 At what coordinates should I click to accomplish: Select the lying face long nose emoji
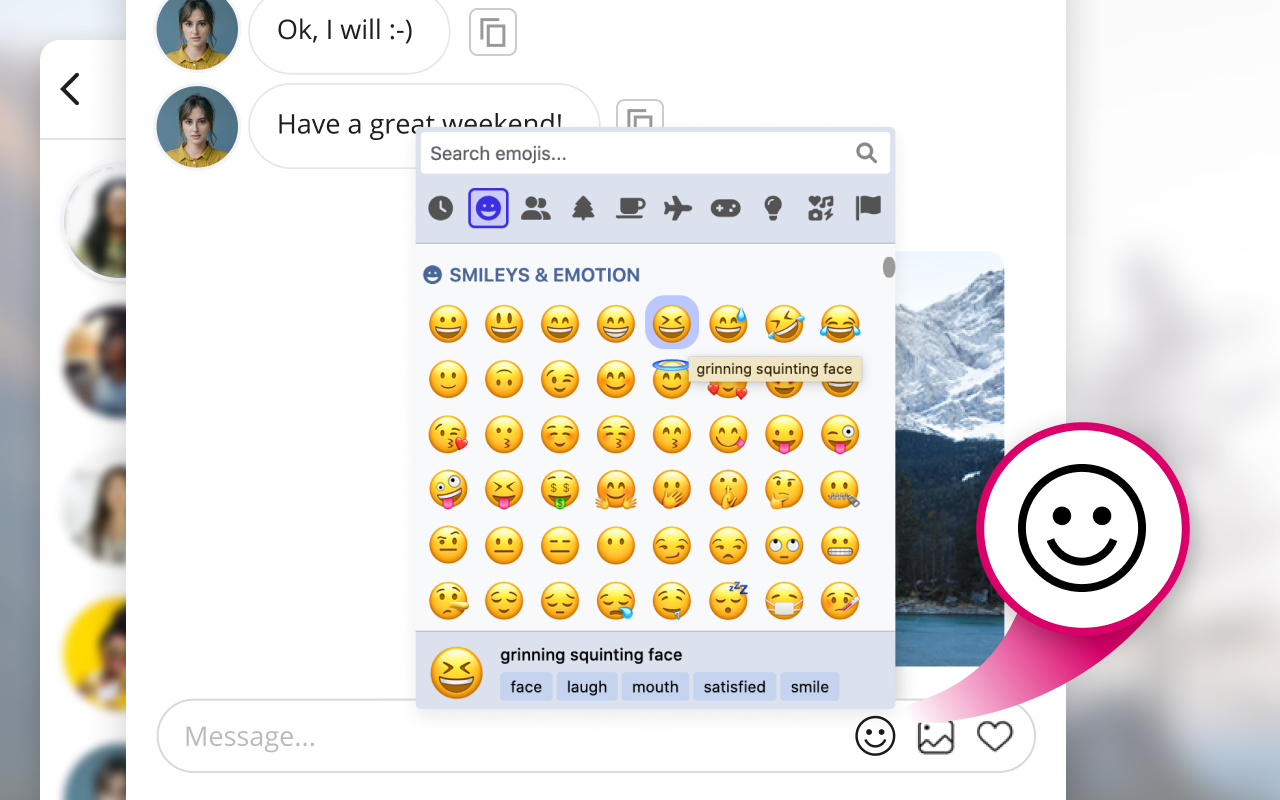click(448, 601)
